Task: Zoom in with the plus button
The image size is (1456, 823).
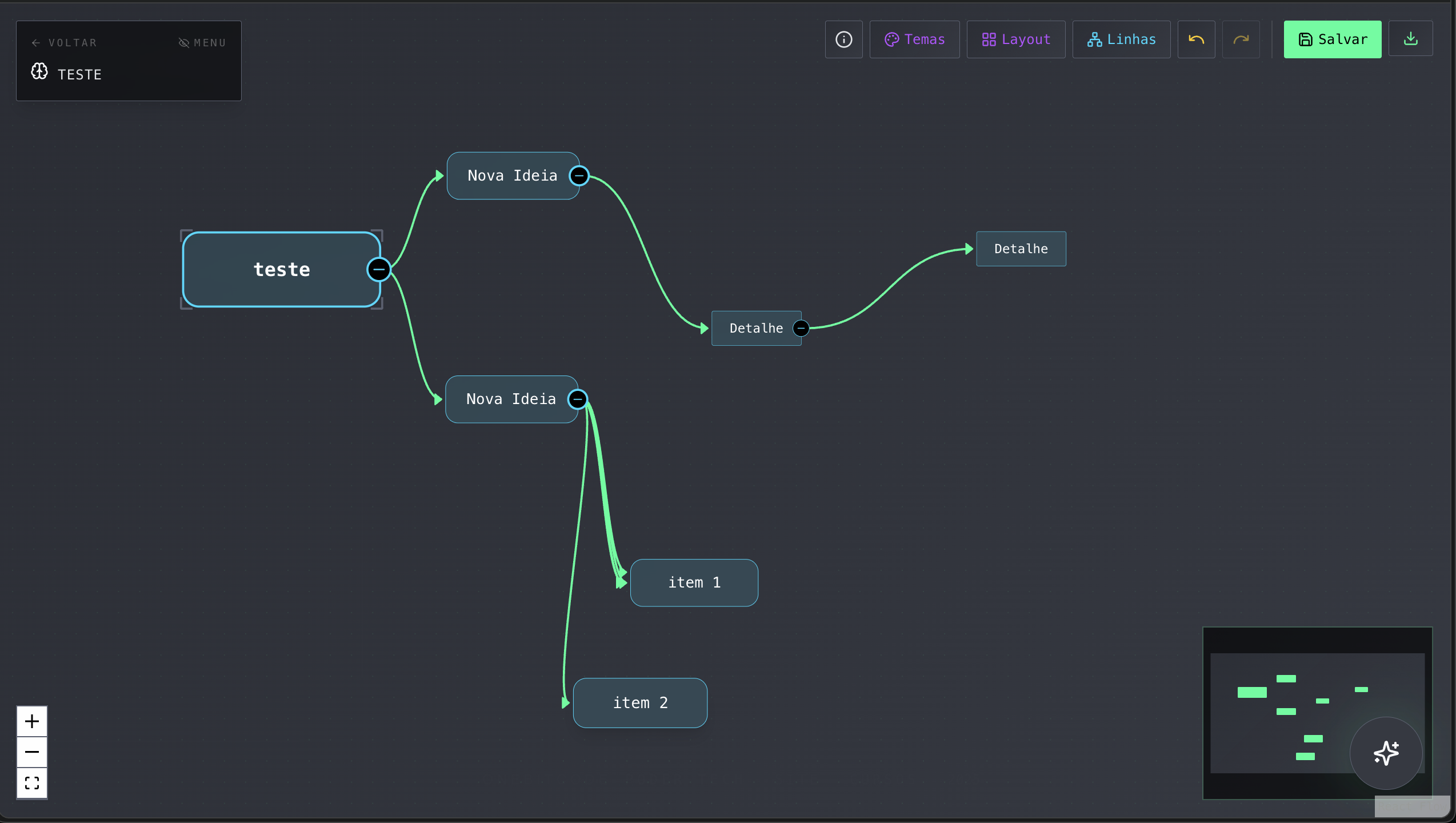Action: [x=32, y=721]
